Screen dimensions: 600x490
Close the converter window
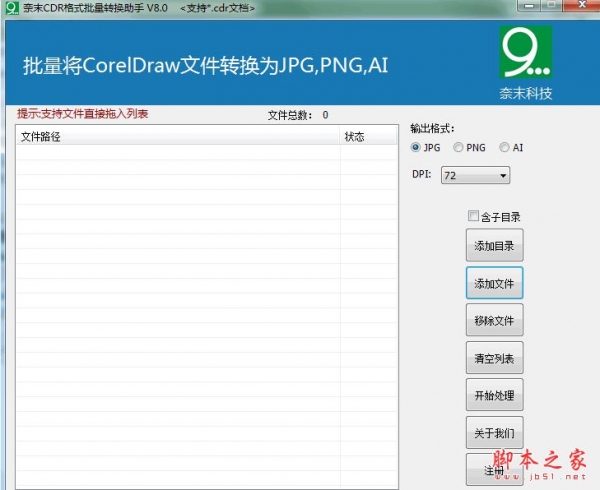pos(582,5)
